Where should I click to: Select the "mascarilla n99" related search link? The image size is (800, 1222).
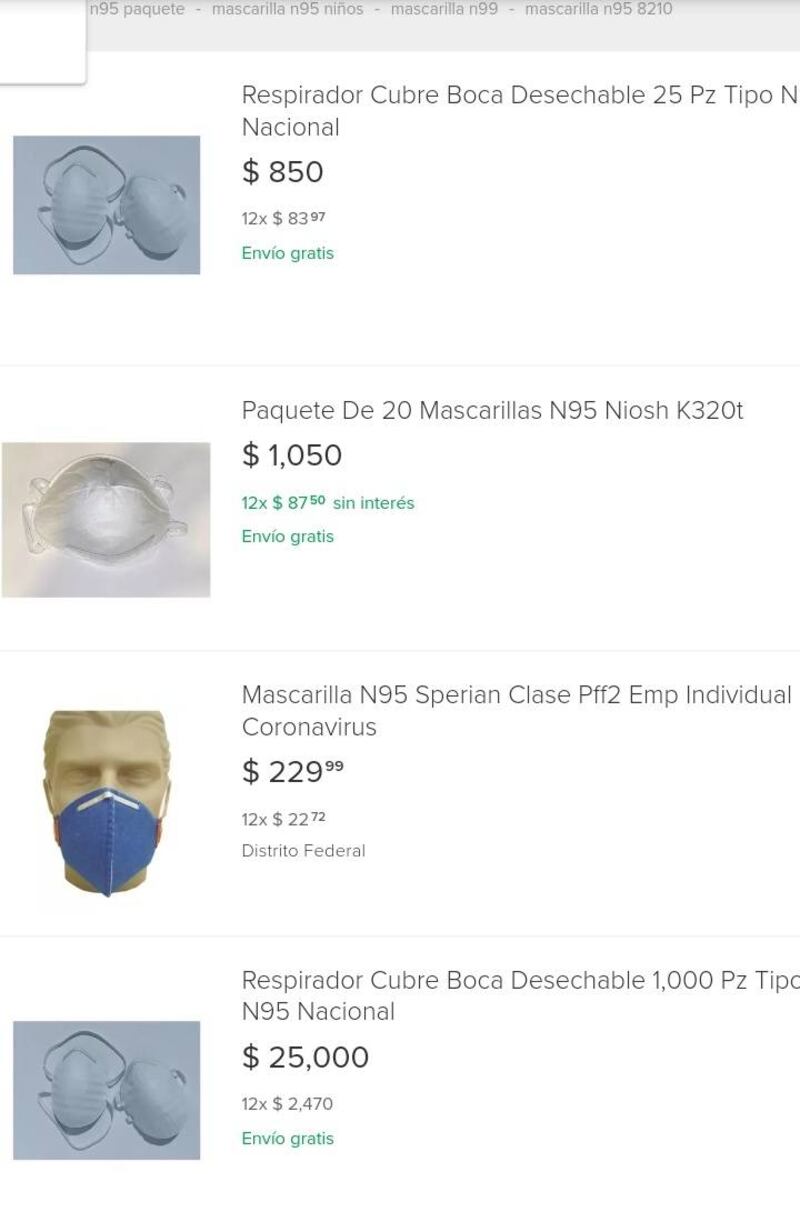click(444, 10)
